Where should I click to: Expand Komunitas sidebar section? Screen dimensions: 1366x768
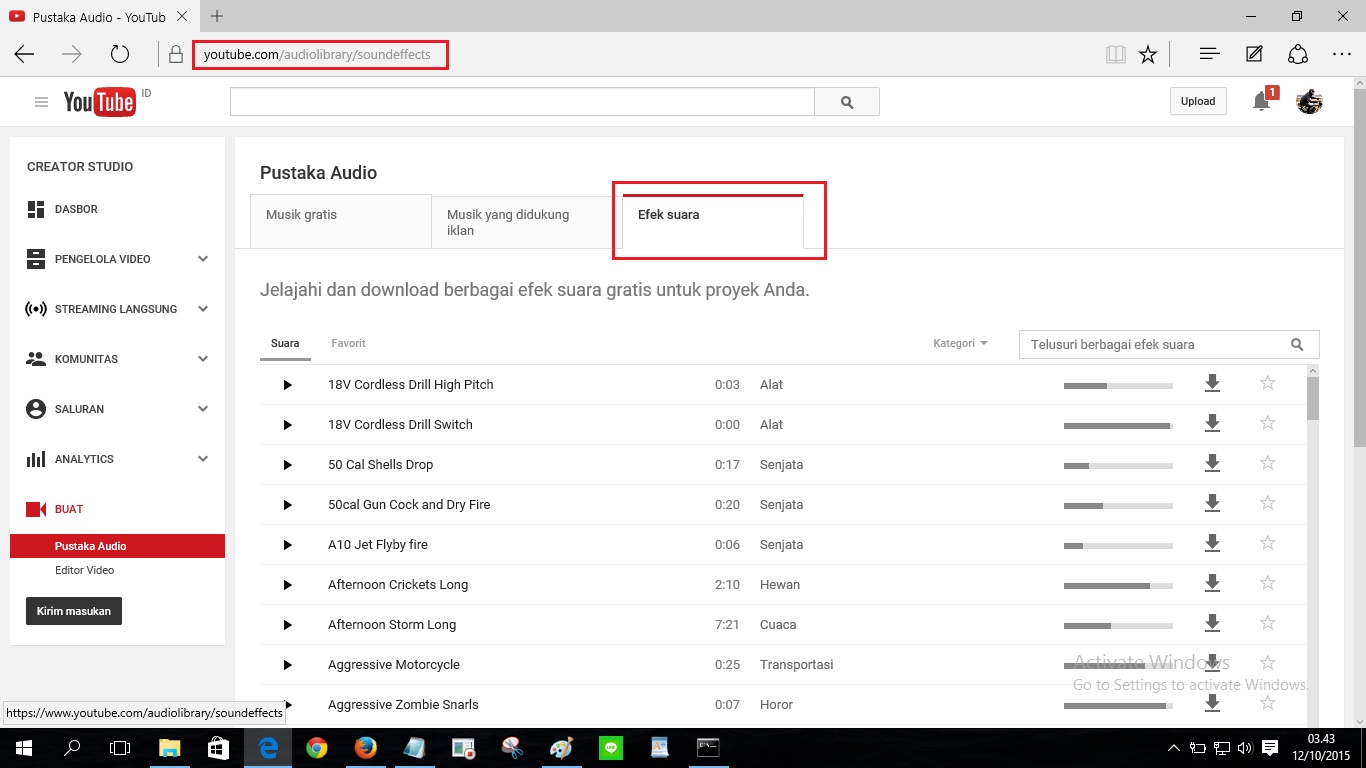tap(203, 359)
